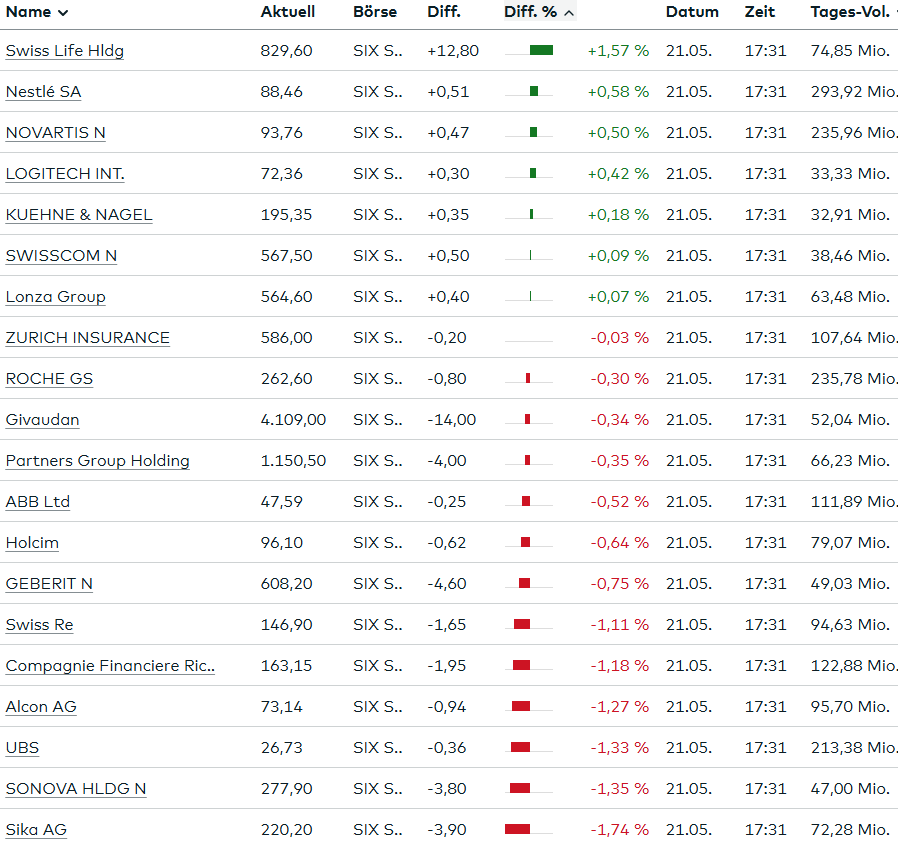This screenshot has height=849, width=898.
Task: Select Sika AG's price 220,20
Action: coord(286,830)
